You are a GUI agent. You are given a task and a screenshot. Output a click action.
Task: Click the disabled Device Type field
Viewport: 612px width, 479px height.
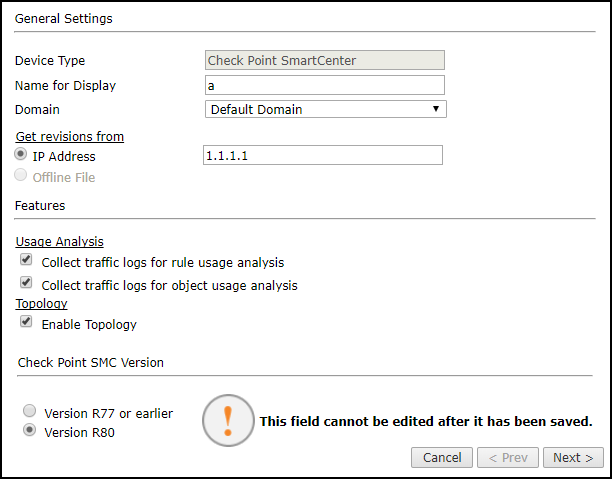click(325, 61)
